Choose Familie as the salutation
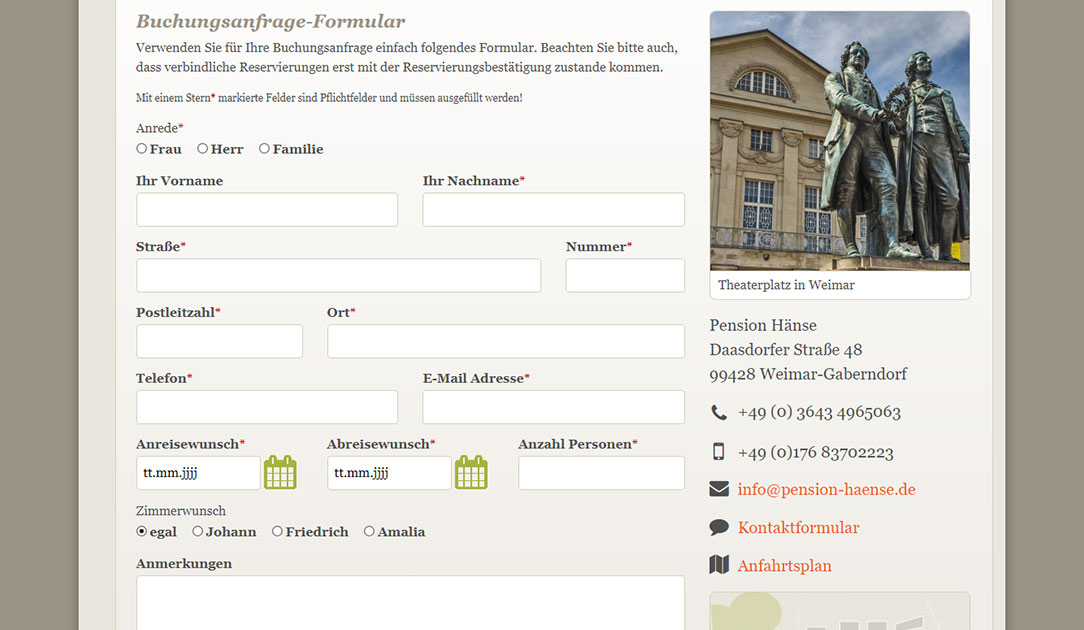The image size is (1084, 630). coord(265,149)
